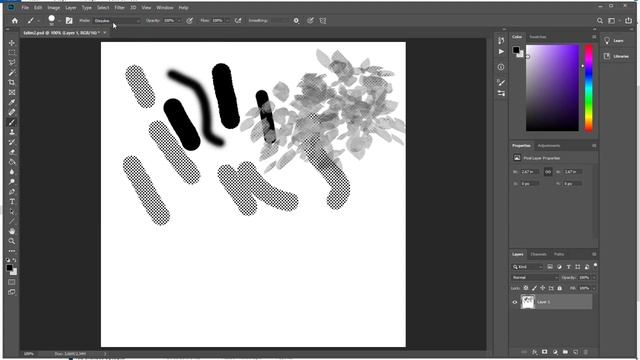Select the Eraser tool
Screen dimensions: 640x360
pos(12,152)
